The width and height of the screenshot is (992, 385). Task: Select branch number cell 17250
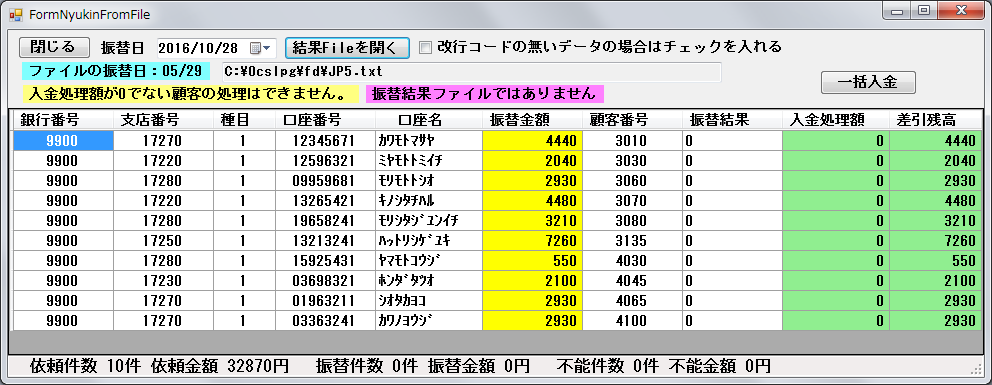tap(163, 241)
